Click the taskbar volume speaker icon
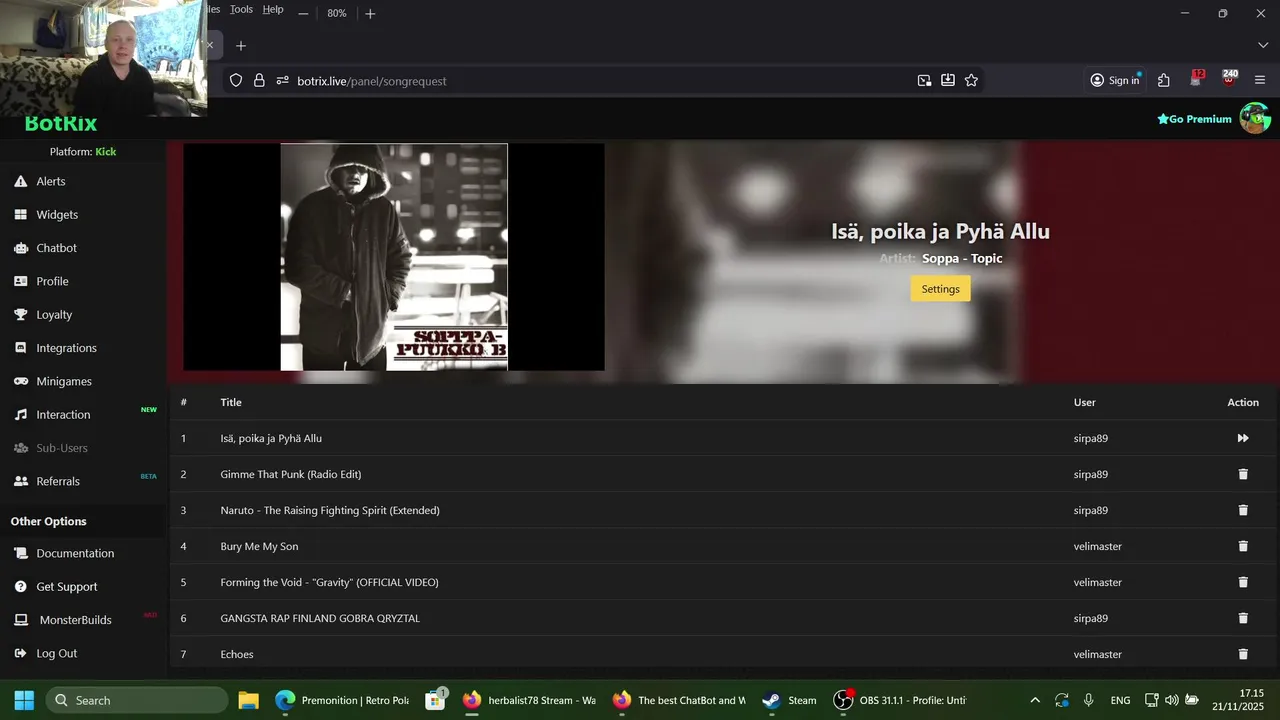The height and width of the screenshot is (720, 1280). pos(1171,700)
